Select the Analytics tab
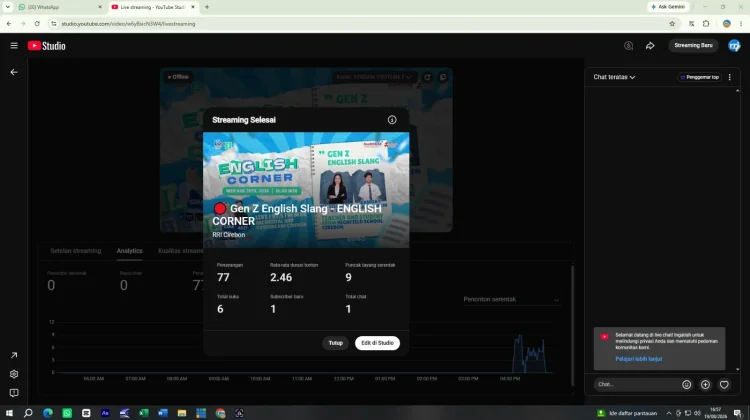The image size is (750, 420). click(x=130, y=251)
